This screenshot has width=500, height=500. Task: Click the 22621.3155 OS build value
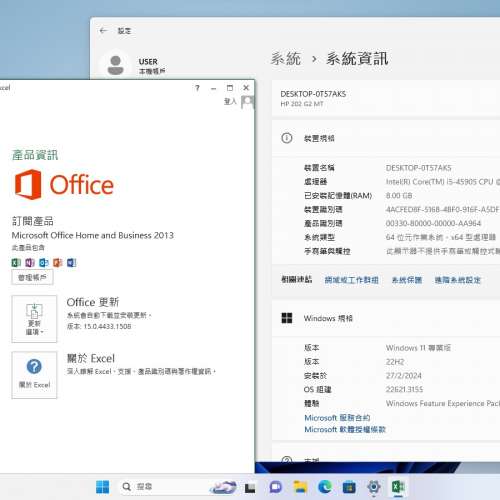pyautogui.click(x=404, y=389)
